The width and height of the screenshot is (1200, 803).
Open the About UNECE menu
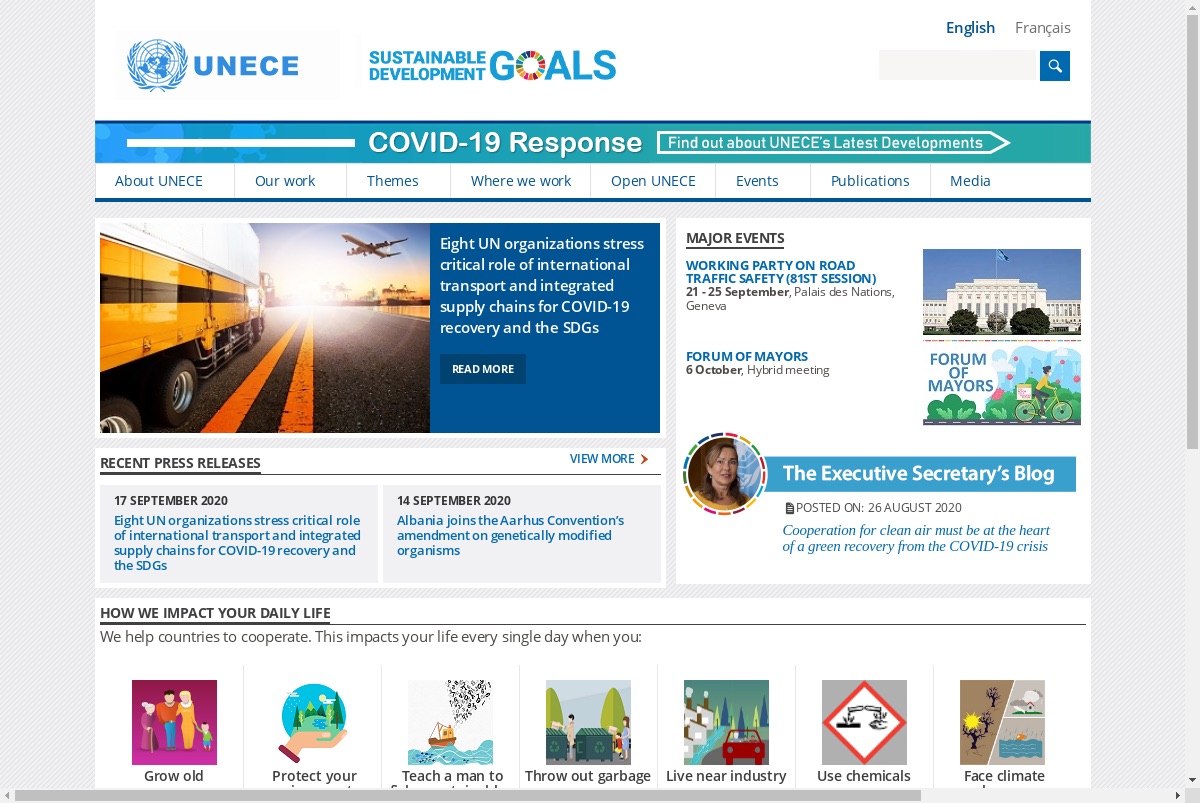coord(159,181)
